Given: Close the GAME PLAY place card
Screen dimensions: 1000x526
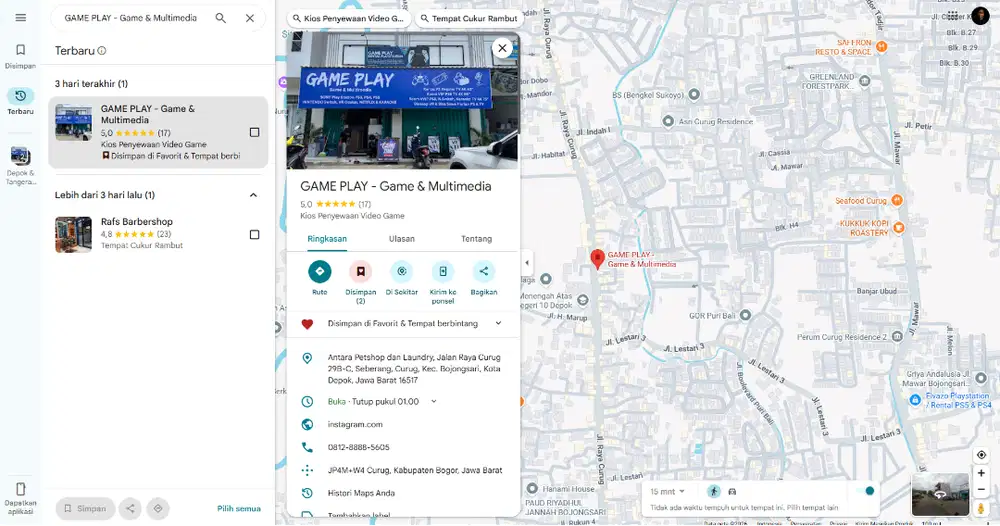Looking at the screenshot, I should pos(503,48).
